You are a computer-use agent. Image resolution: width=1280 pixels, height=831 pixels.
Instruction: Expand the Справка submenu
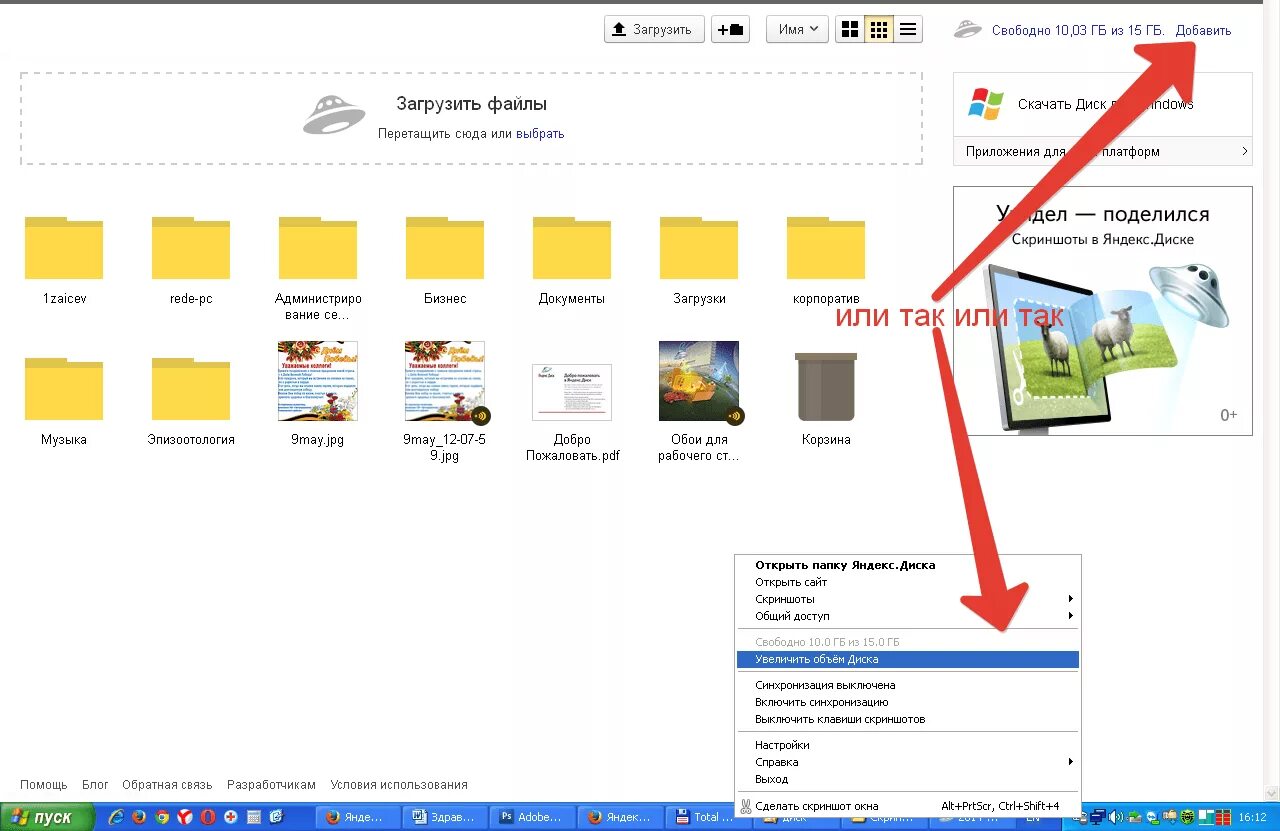tap(907, 762)
